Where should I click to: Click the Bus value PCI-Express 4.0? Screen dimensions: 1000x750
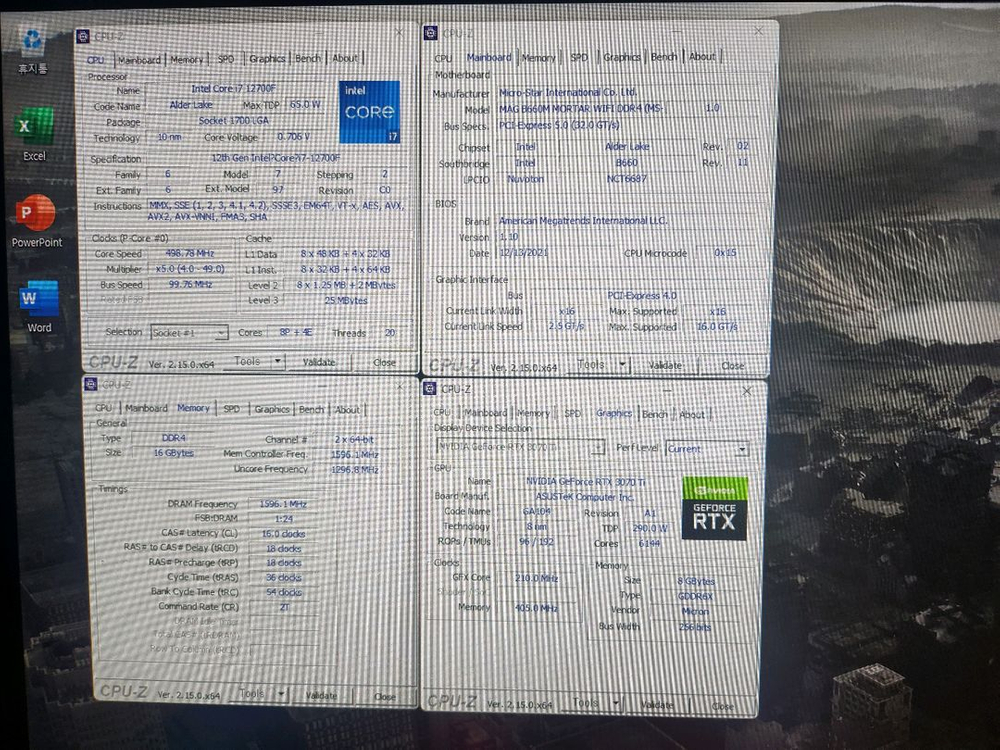pos(642,295)
